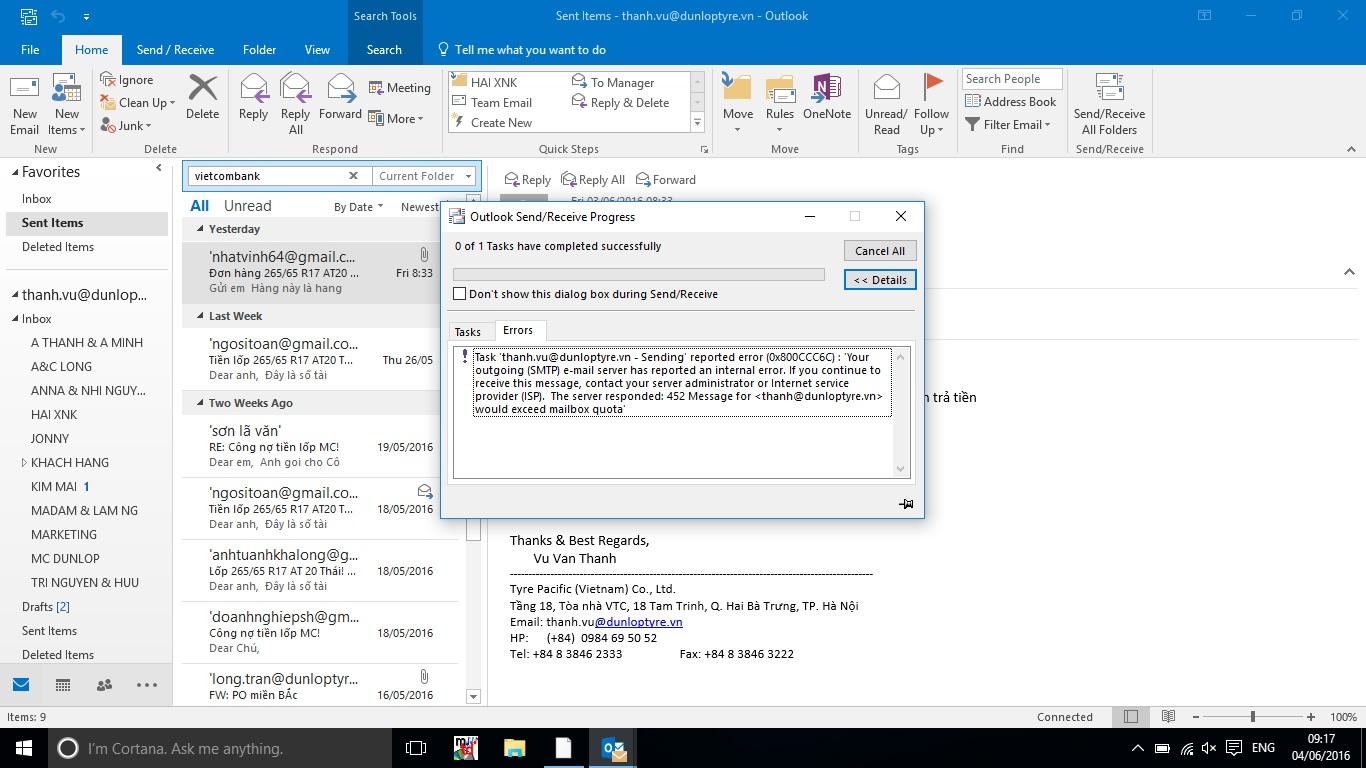The height and width of the screenshot is (768, 1366).
Task: Click Send/Receive All Folders icon
Action: [x=1109, y=88]
